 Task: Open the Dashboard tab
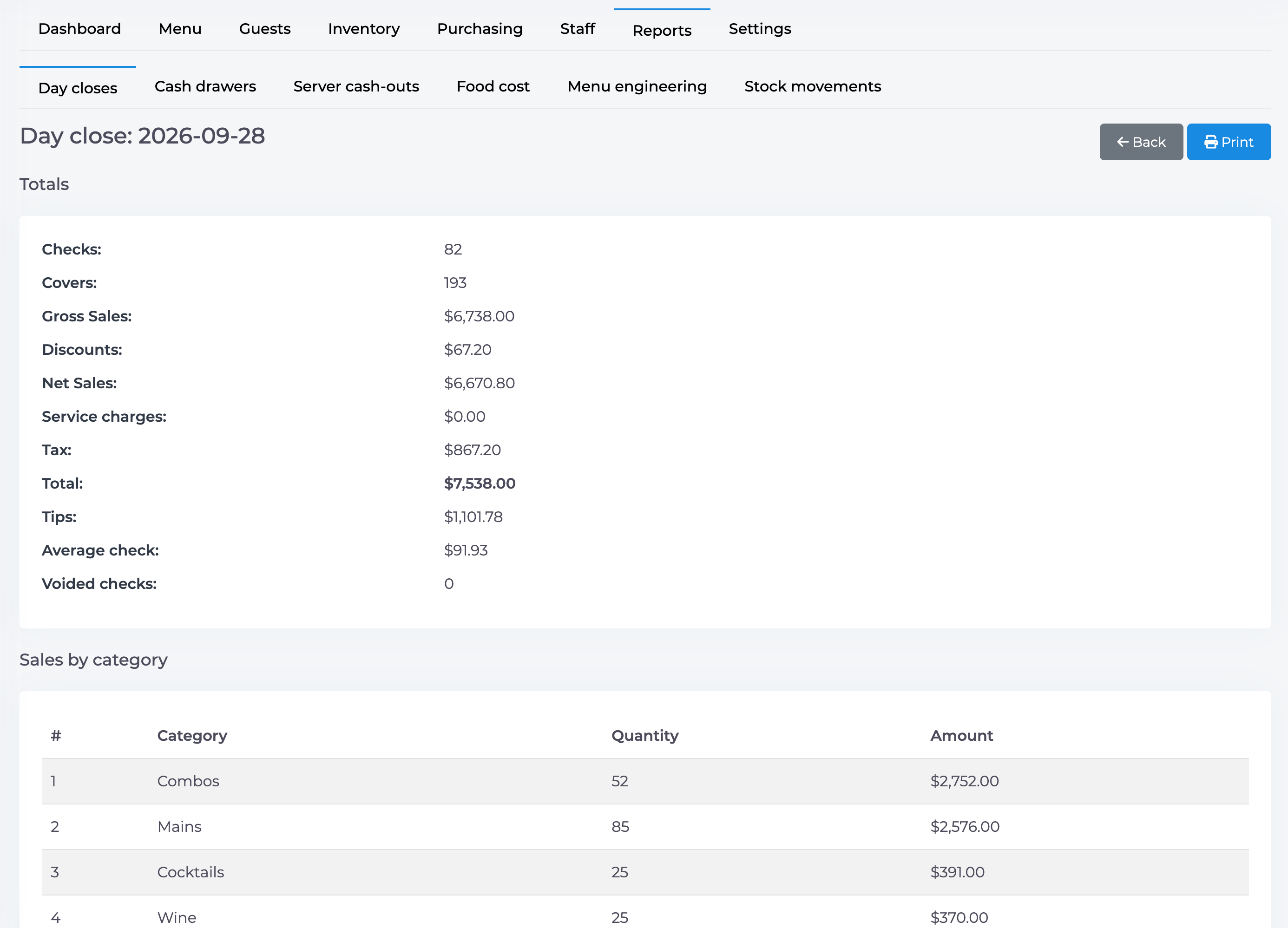coord(79,29)
